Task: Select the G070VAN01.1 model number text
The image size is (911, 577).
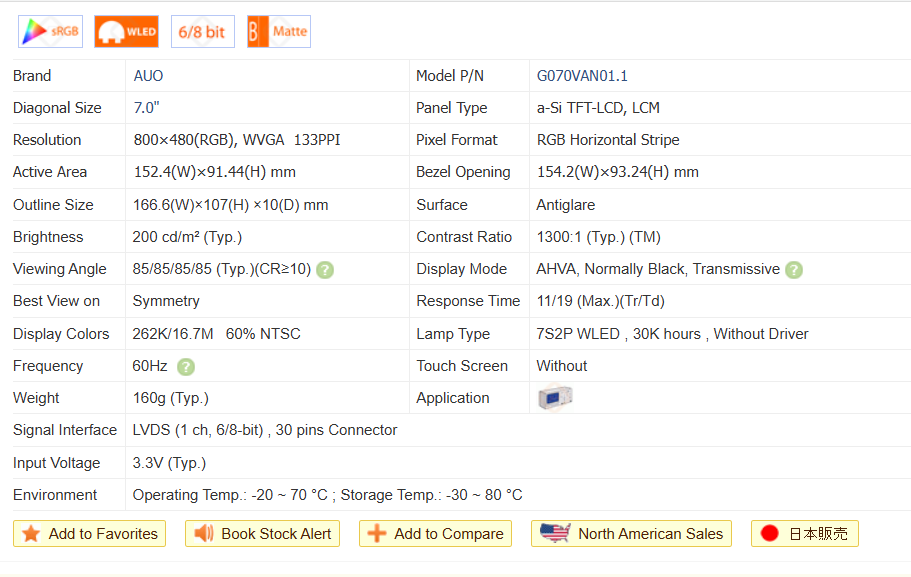Action: [582, 76]
